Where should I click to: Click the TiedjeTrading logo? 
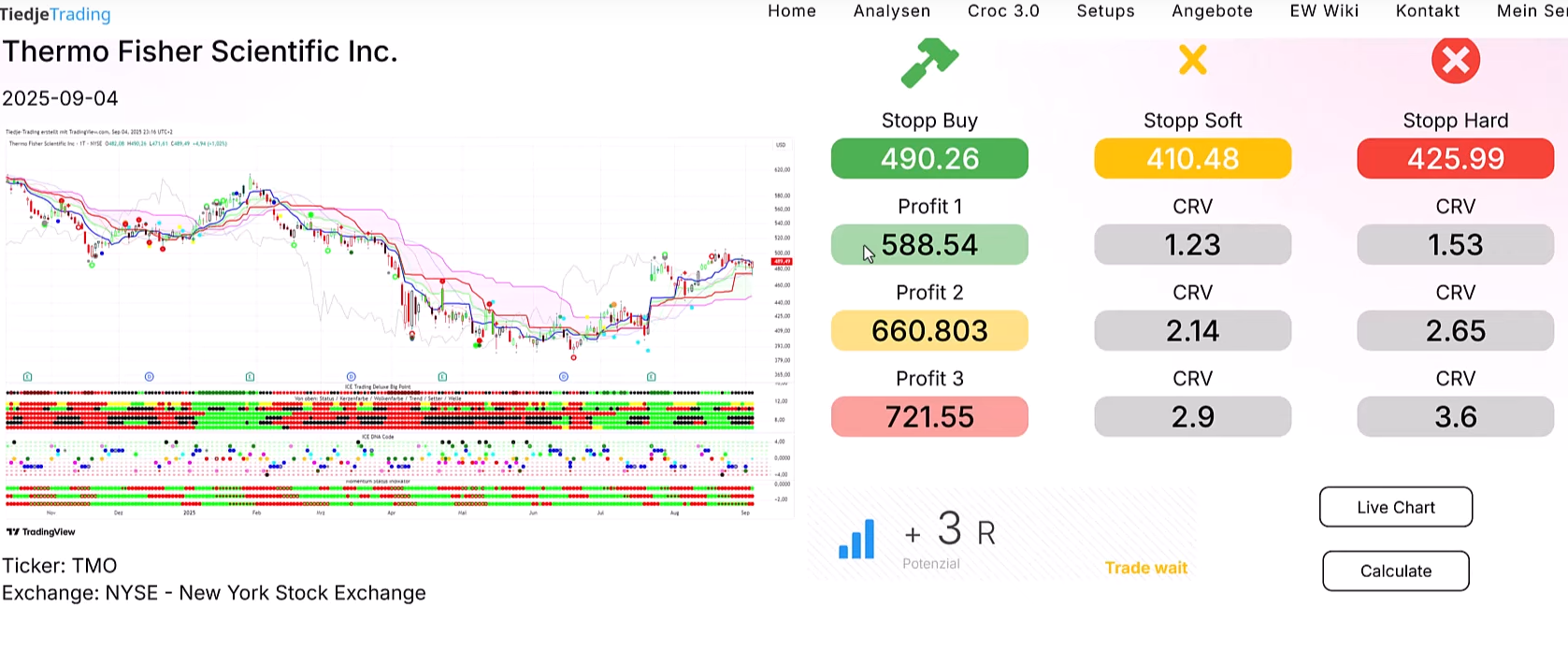[56, 14]
